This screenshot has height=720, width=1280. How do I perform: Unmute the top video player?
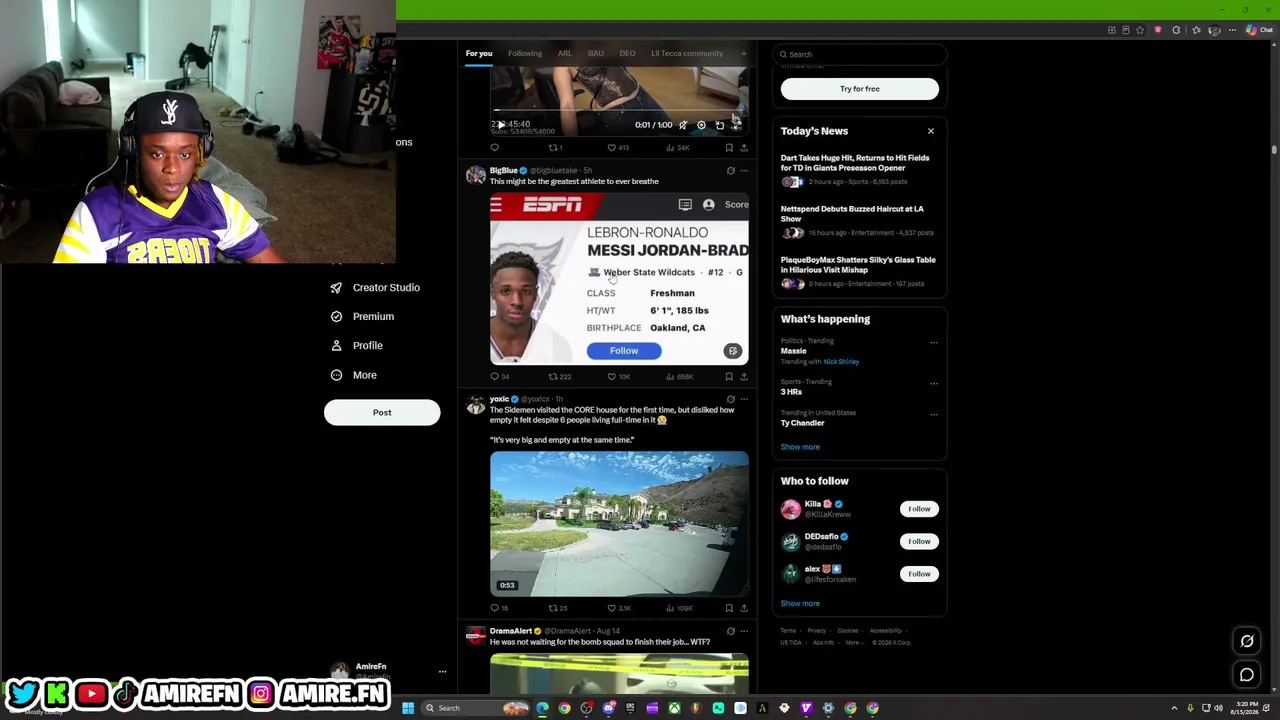coord(683,125)
